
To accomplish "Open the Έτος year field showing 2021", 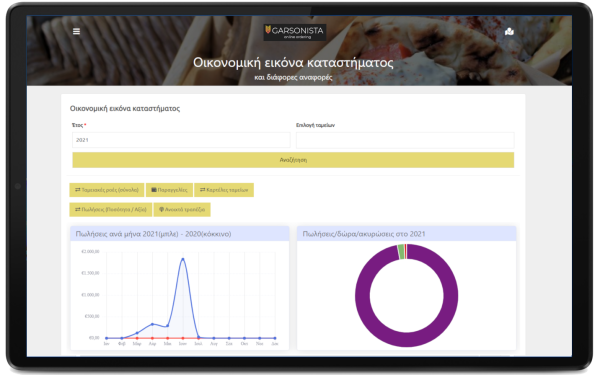I will pos(181,140).
